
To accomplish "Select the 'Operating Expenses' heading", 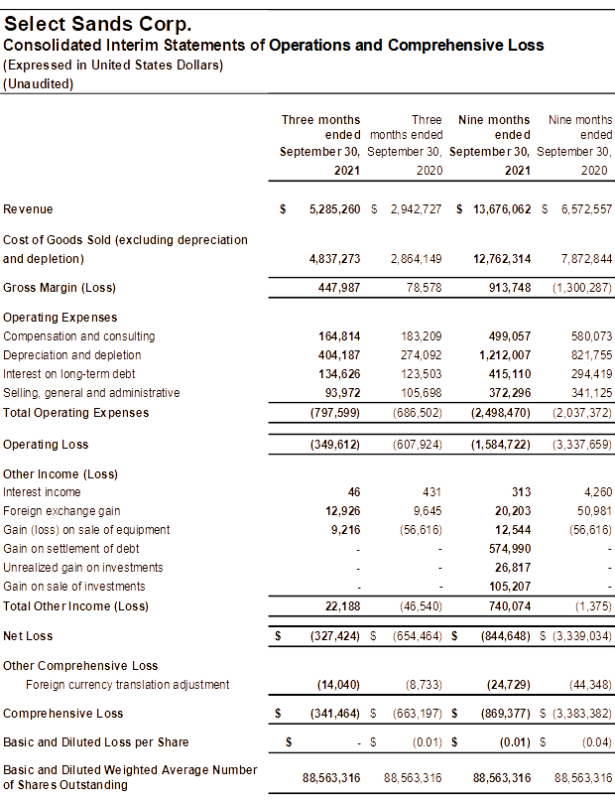I will tap(60, 317).
